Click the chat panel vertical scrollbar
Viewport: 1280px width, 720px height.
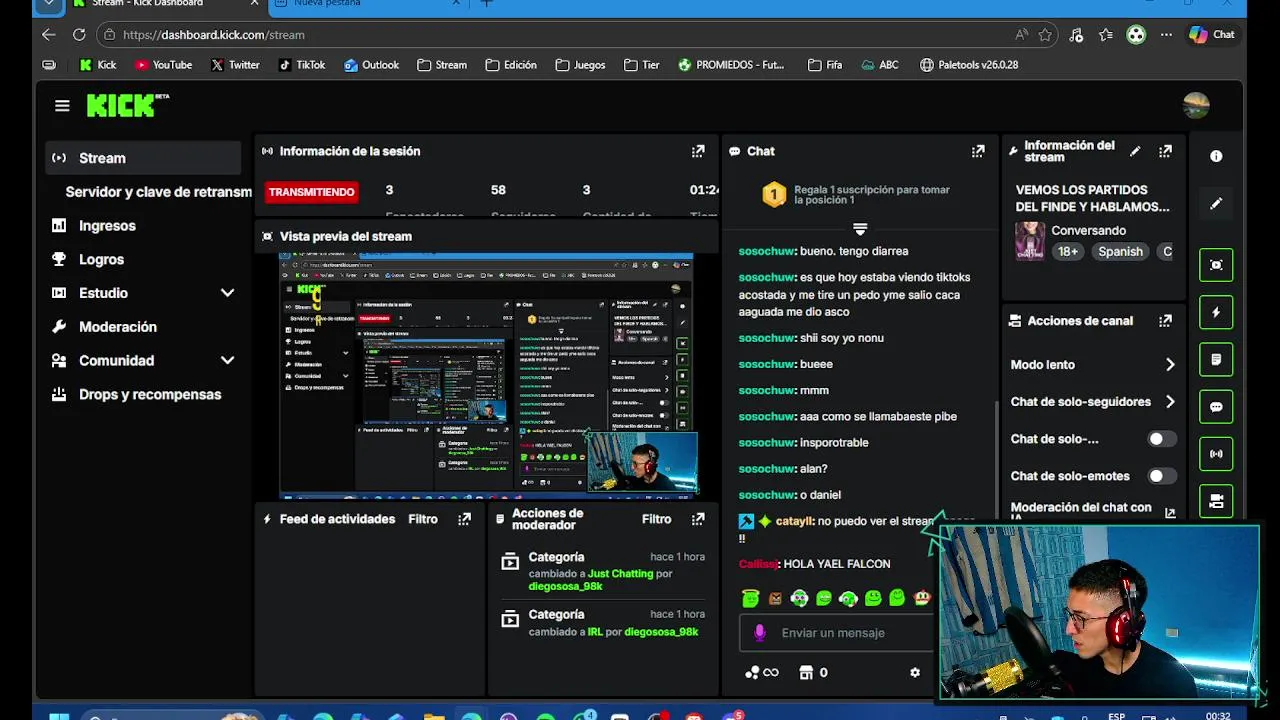click(x=996, y=460)
